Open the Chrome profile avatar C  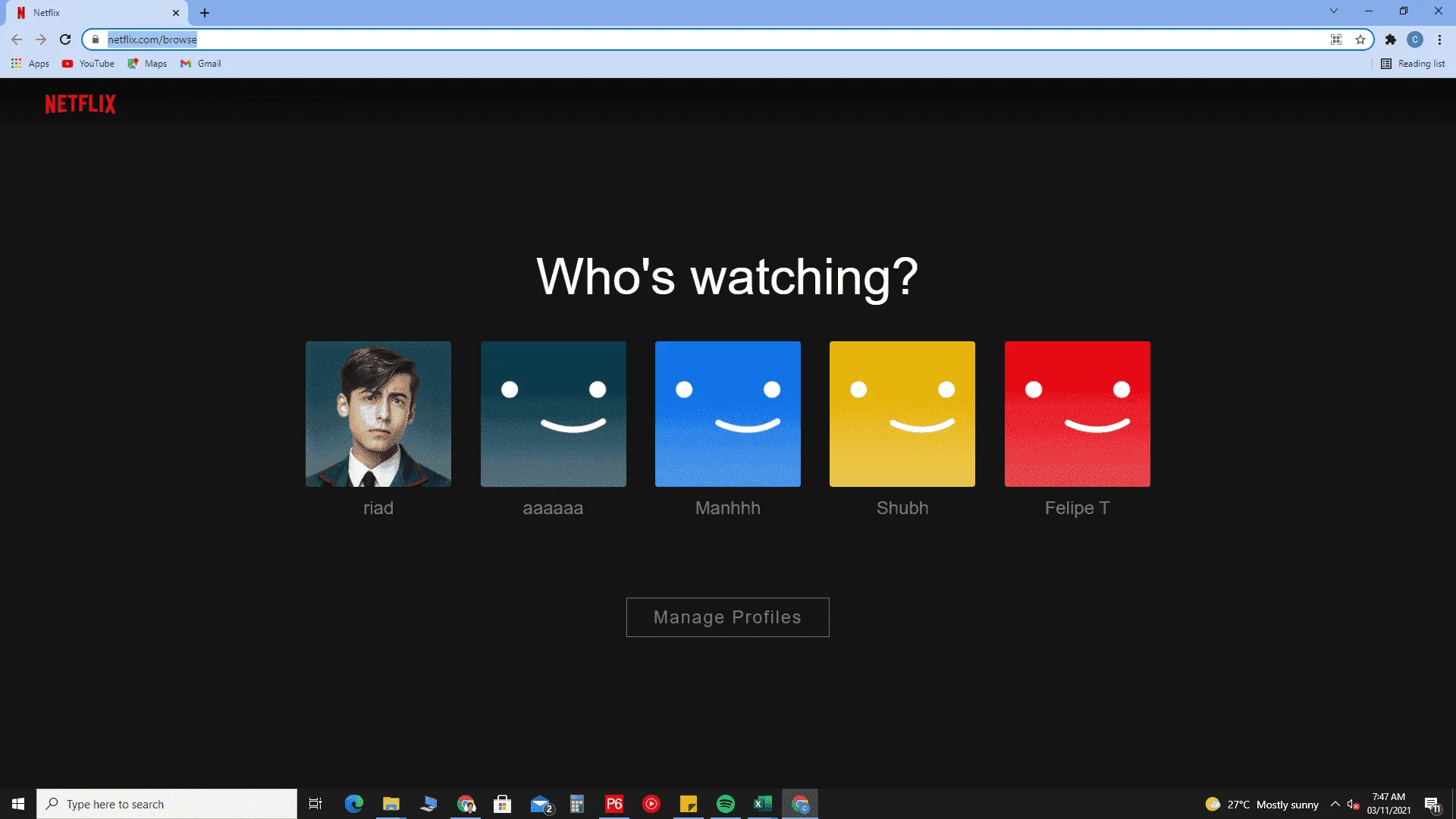click(1415, 39)
